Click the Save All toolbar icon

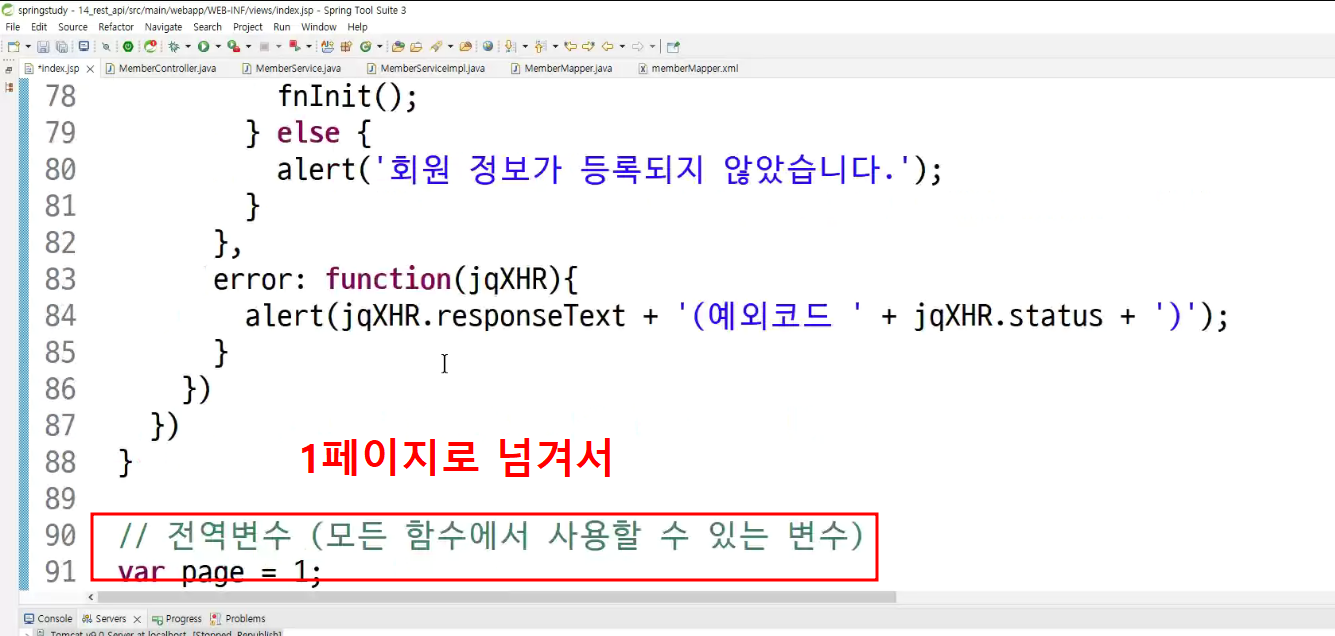[62, 46]
